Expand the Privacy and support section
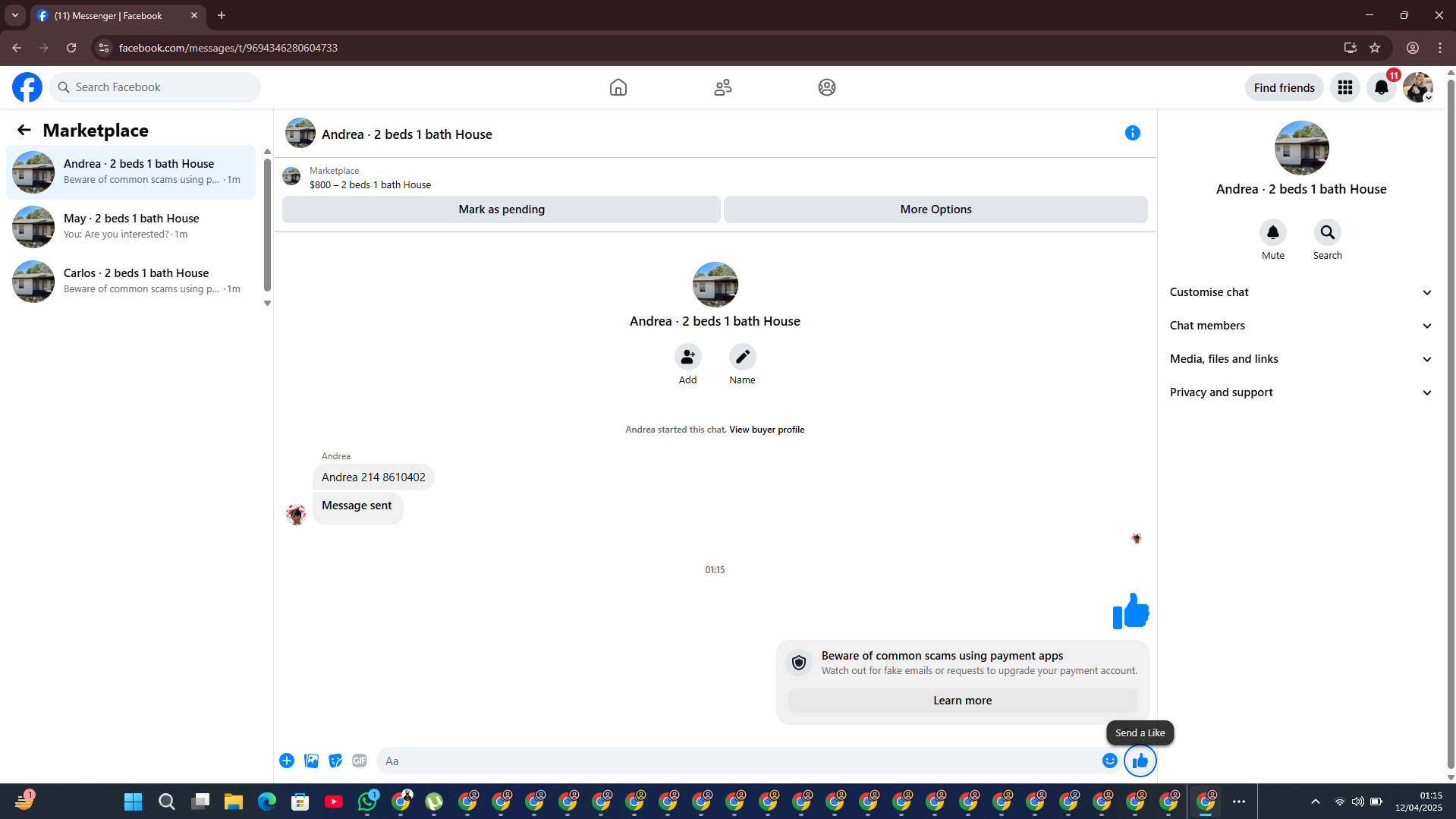The image size is (1456, 819). click(x=1301, y=392)
